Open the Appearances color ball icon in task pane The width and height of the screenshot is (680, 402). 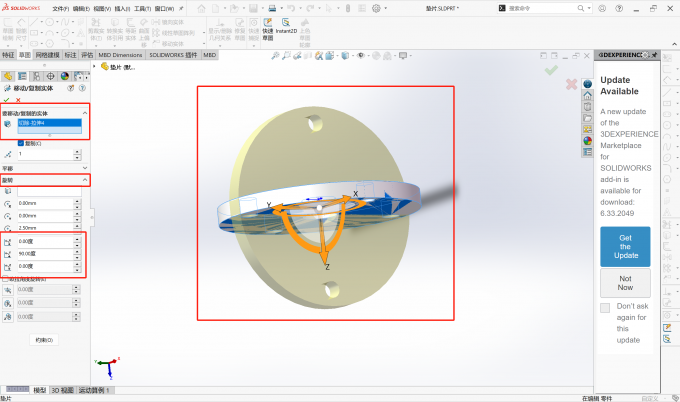click(x=588, y=141)
